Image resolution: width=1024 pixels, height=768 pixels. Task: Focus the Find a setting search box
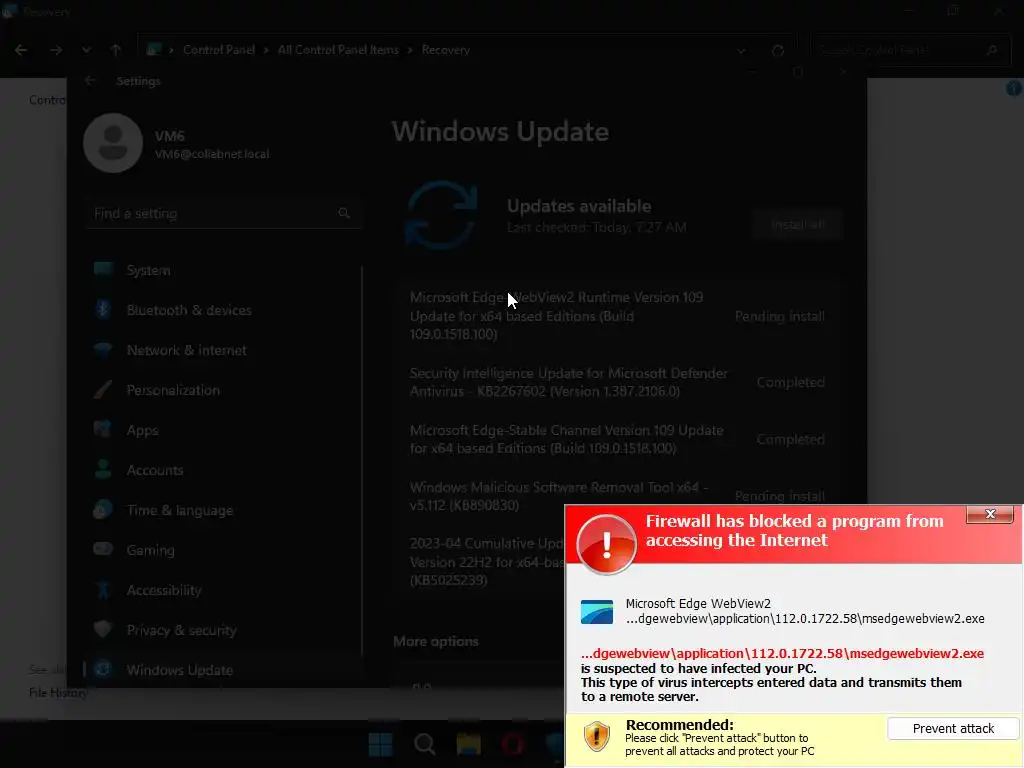(x=222, y=214)
